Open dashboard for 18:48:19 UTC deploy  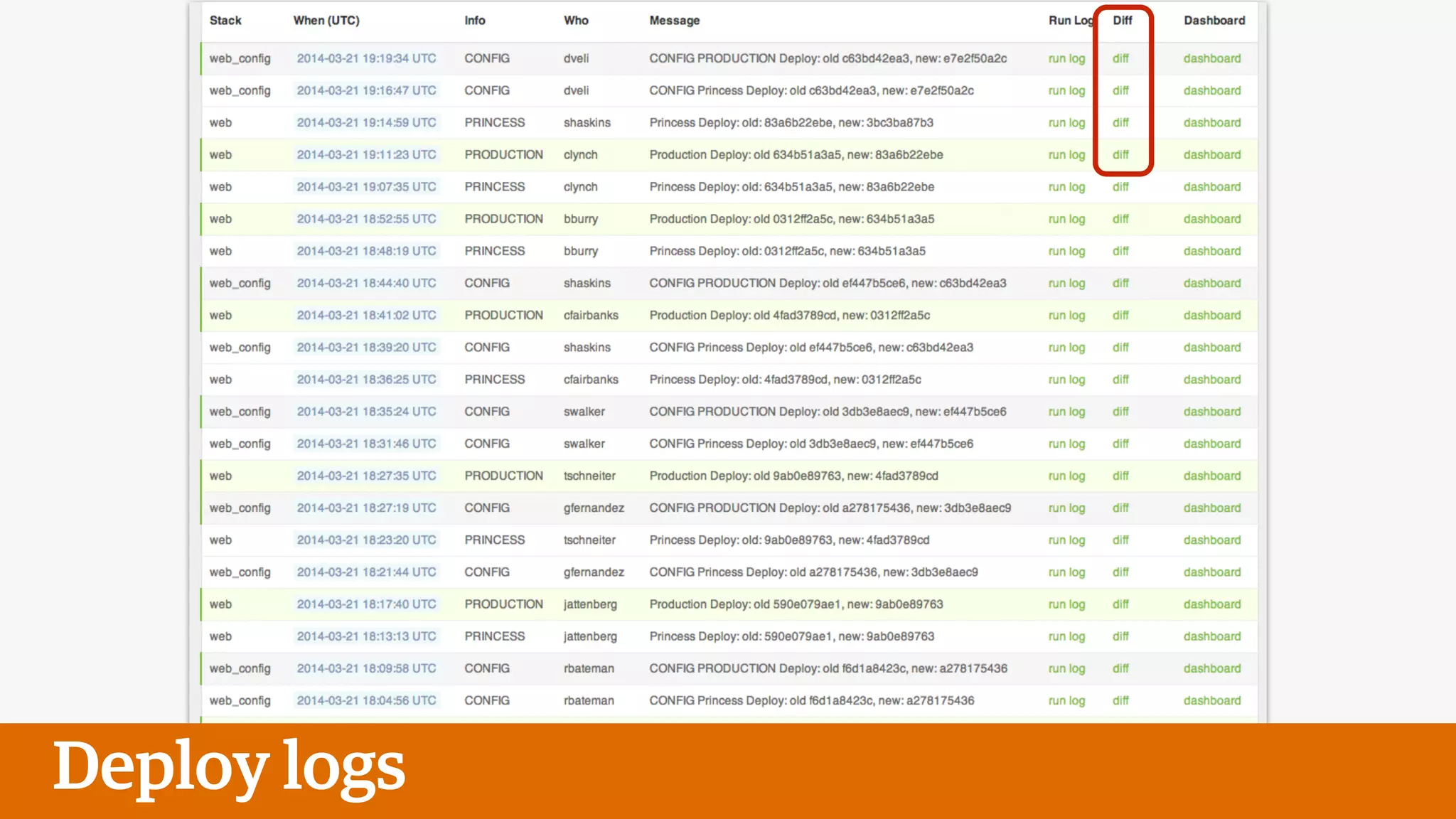pyautogui.click(x=1212, y=251)
